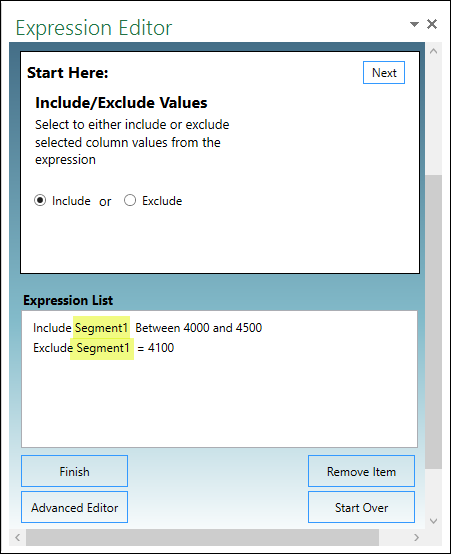Click the horizontal scrollbar right arrow

pyautogui.click(x=416, y=537)
